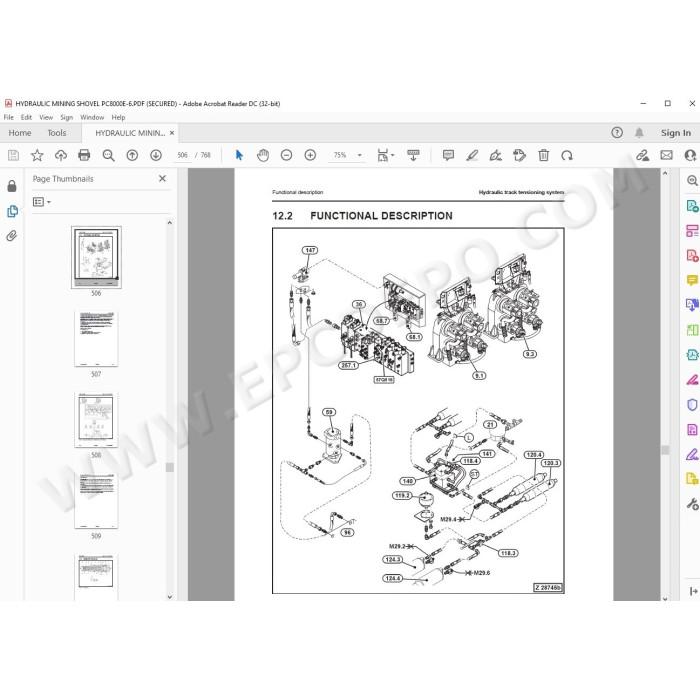Switch to the Tools tab
The height and width of the screenshot is (700, 700).
pyautogui.click(x=57, y=133)
